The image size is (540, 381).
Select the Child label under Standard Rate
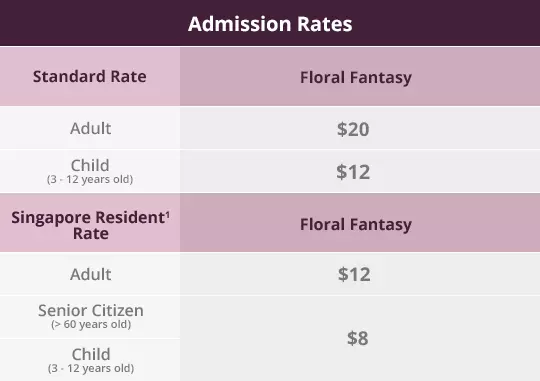(x=90, y=165)
